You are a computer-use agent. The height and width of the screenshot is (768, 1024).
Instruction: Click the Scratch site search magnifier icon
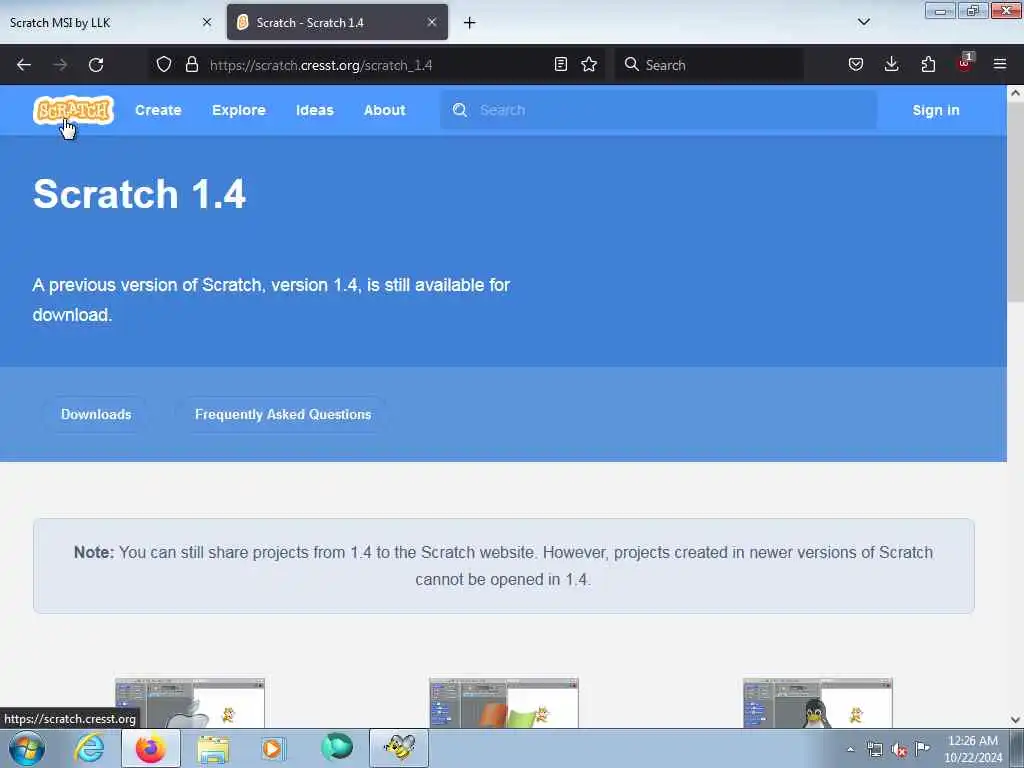pos(460,110)
